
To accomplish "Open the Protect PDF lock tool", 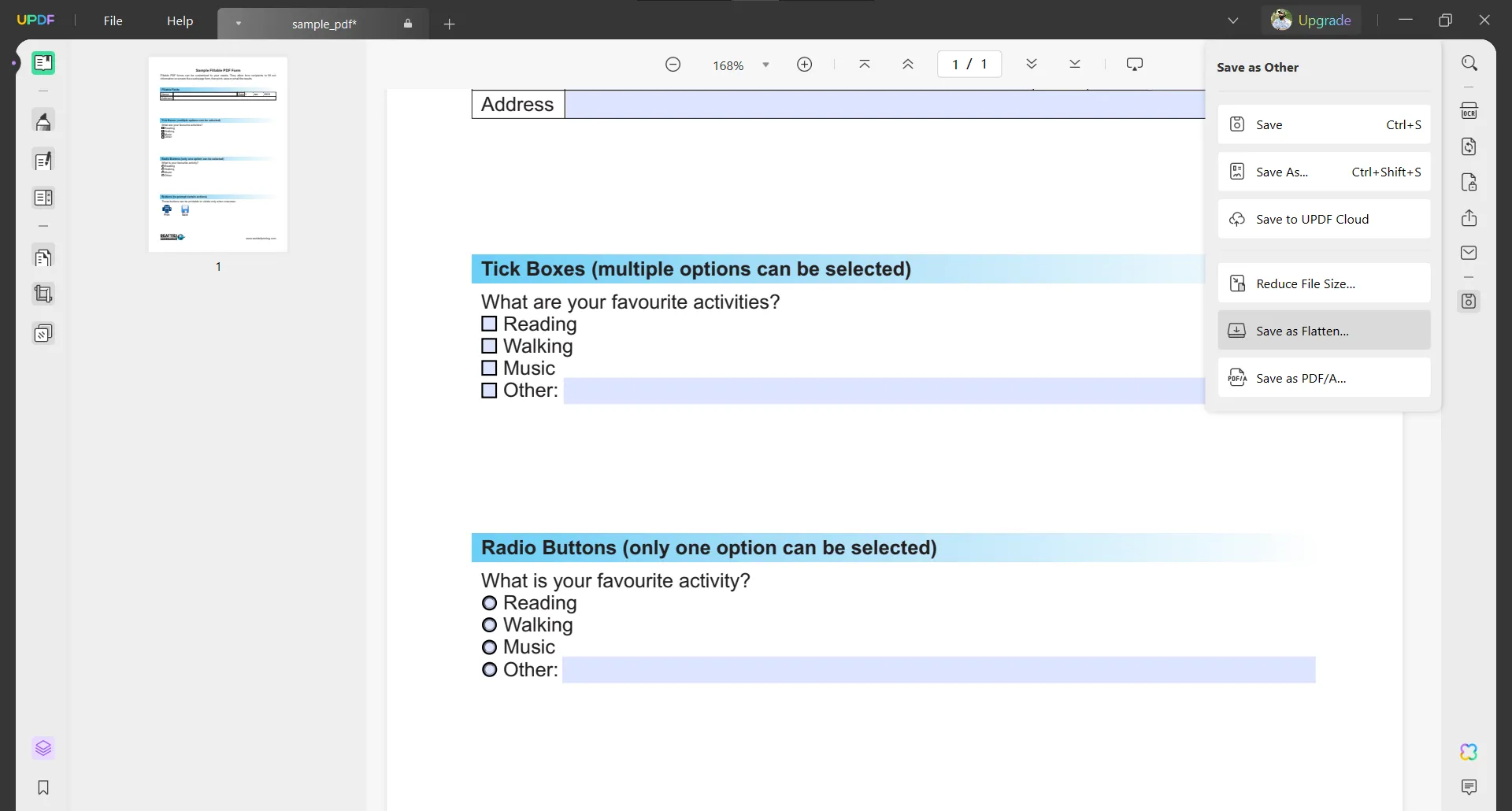I will (1469, 183).
